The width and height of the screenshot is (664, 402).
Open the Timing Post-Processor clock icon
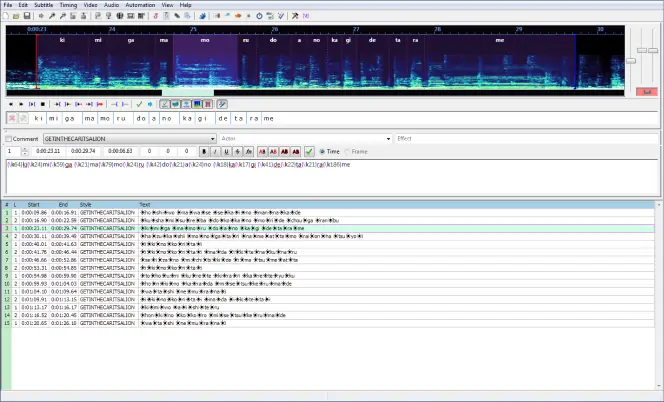(x=259, y=16)
